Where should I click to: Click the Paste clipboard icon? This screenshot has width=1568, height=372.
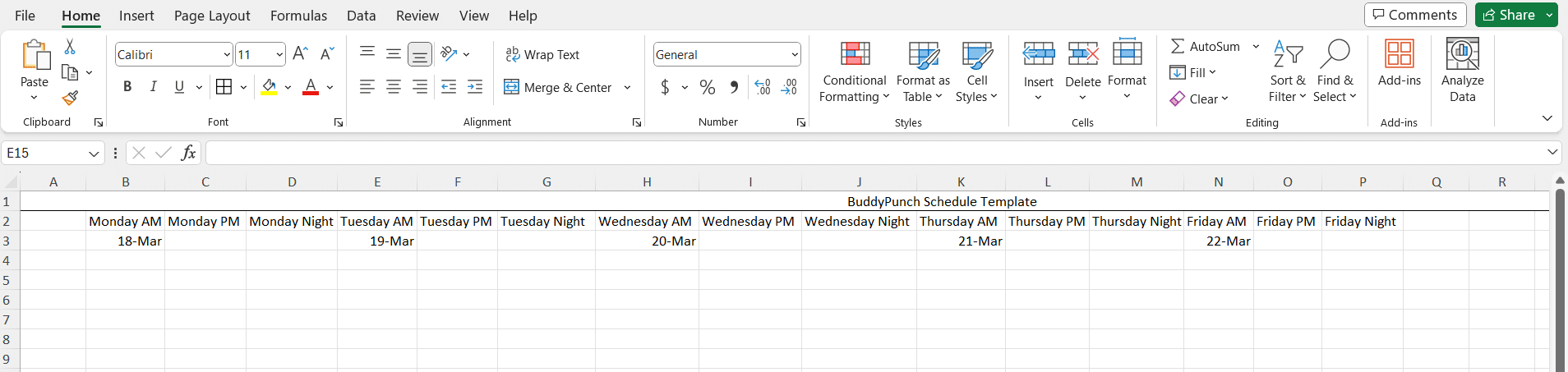(x=35, y=56)
